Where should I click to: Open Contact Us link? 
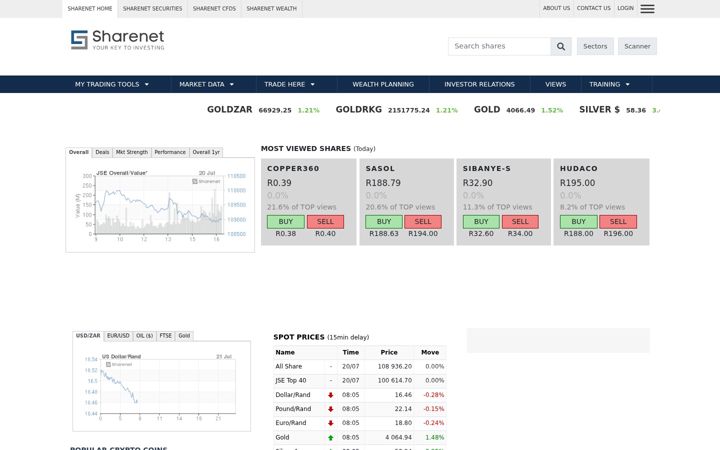click(x=594, y=8)
